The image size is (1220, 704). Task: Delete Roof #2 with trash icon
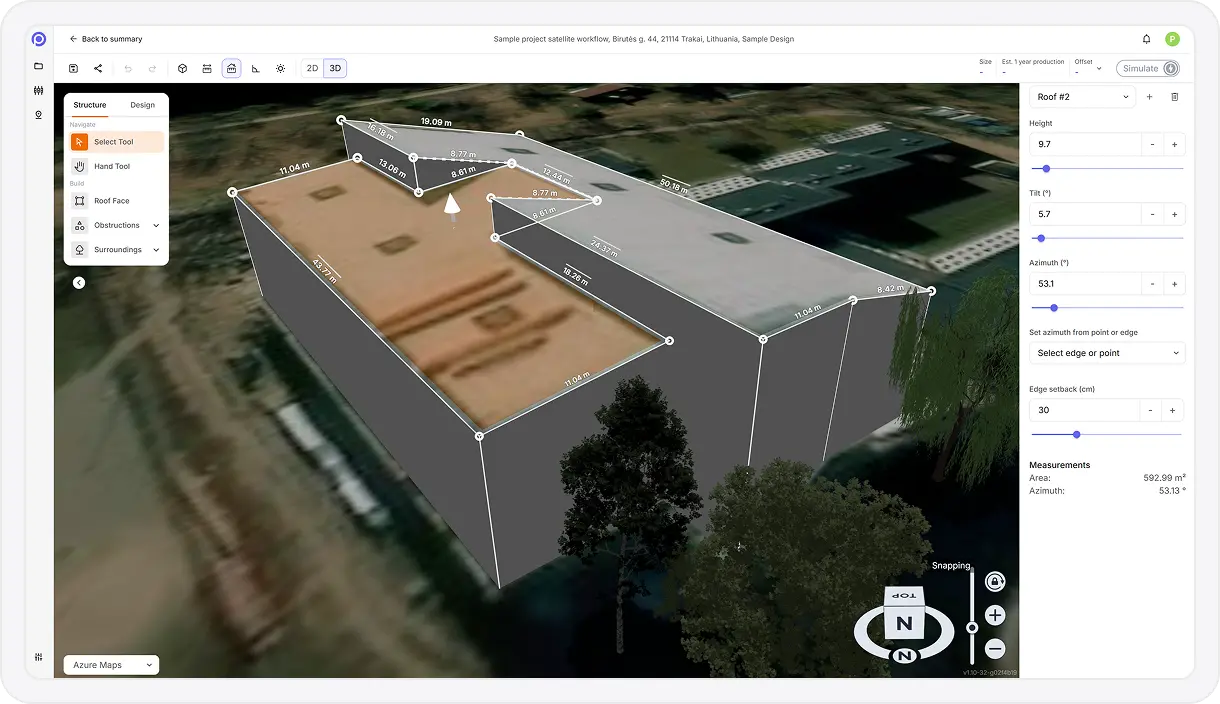tap(1175, 97)
